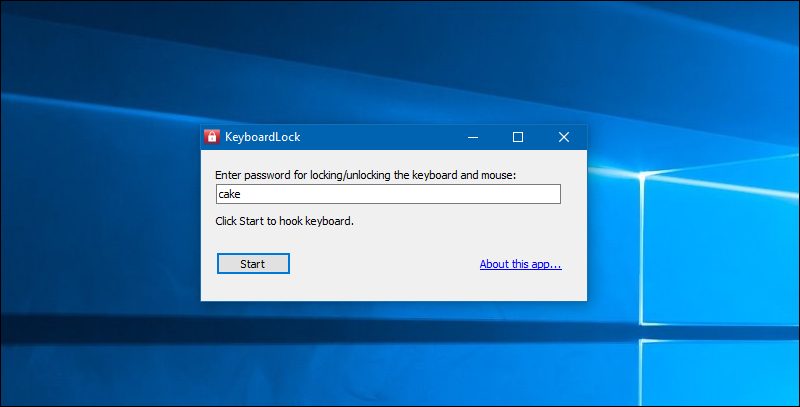The width and height of the screenshot is (800, 407).
Task: Close the KeyboardLock window
Action: (564, 137)
